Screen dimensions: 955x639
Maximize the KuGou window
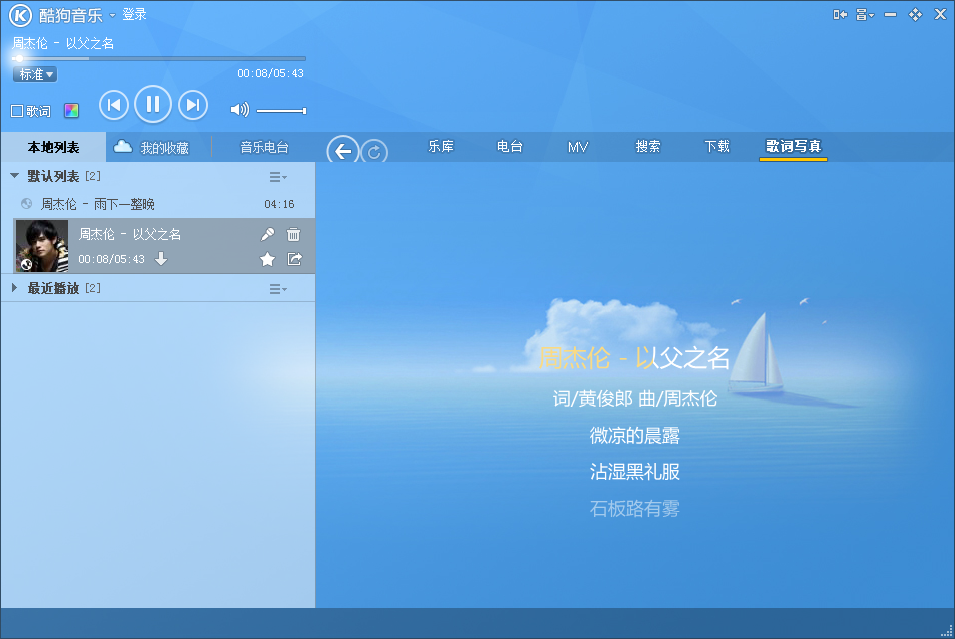pos(915,15)
